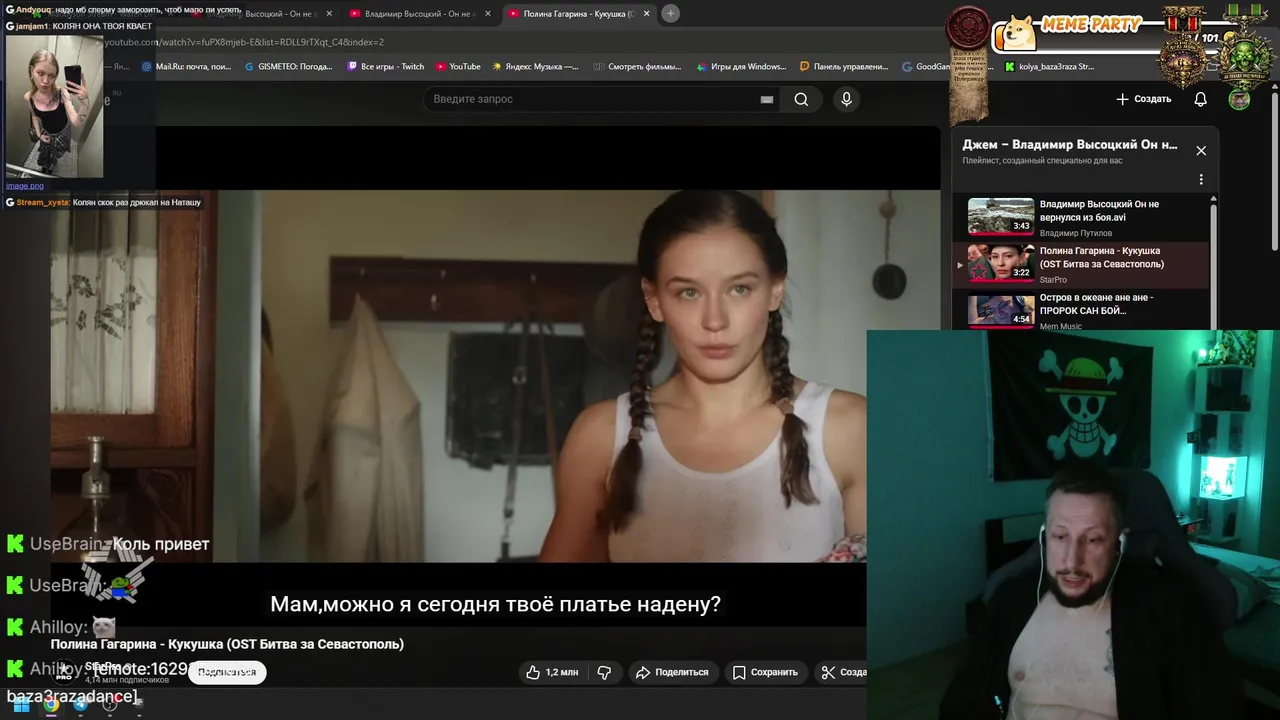Viewport: 1280px width, 720px height.
Task: Open a new browser tab with plus button
Action: click(x=671, y=14)
